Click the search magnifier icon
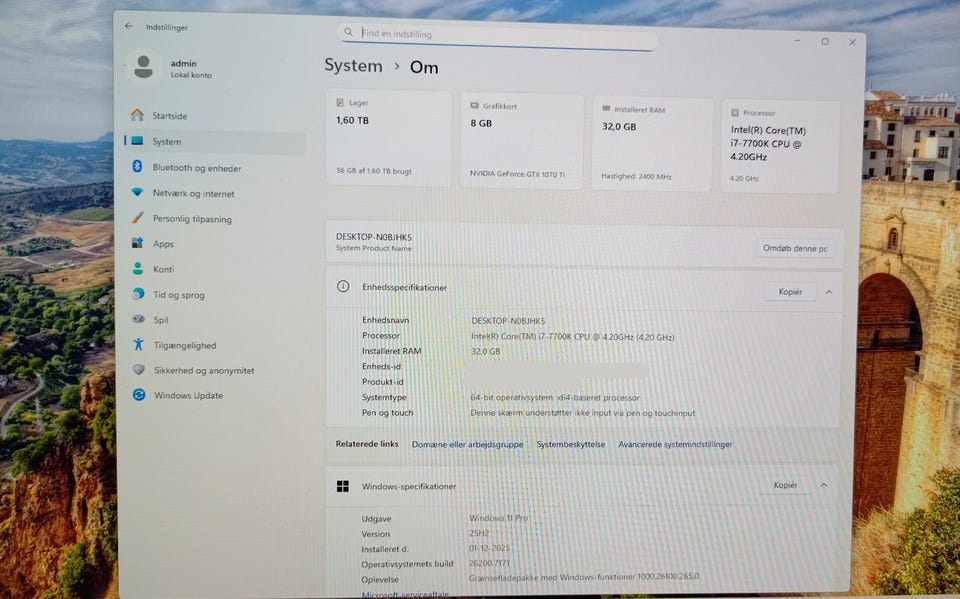This screenshot has width=960, height=599. (x=348, y=32)
